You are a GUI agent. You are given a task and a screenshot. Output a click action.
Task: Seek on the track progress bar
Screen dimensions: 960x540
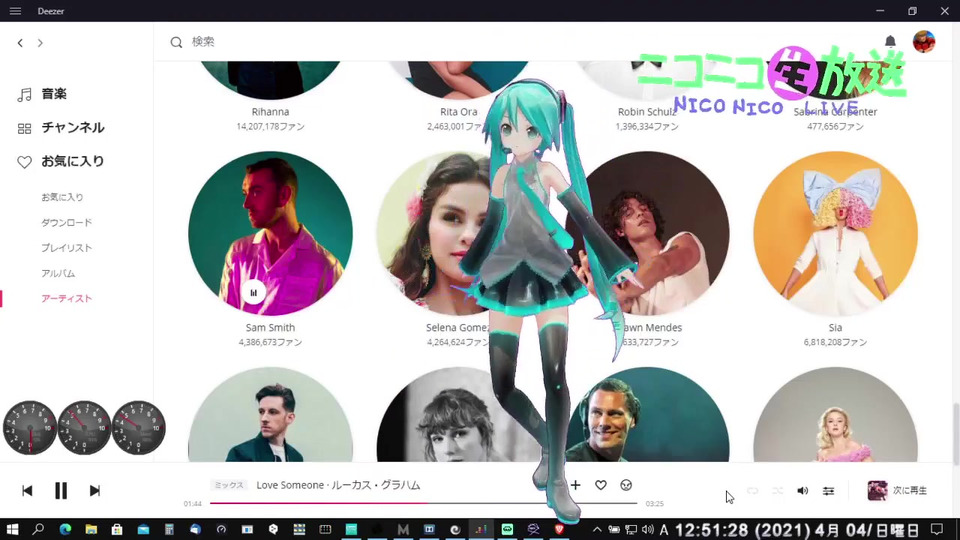point(423,503)
